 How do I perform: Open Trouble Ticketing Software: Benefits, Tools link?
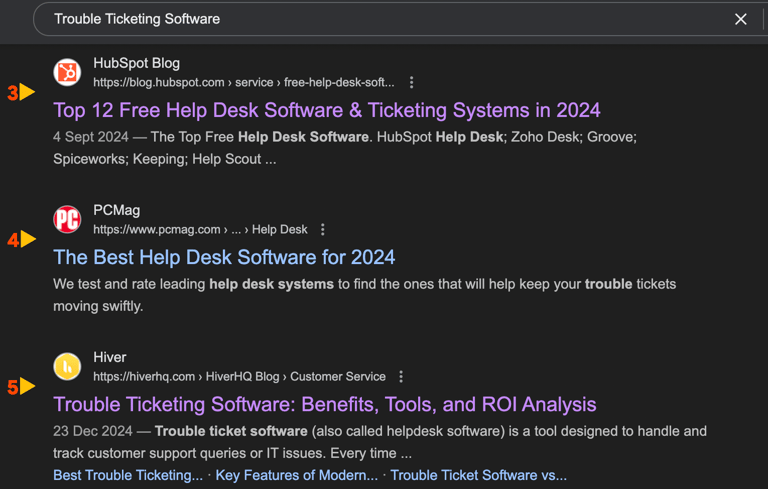pos(325,404)
